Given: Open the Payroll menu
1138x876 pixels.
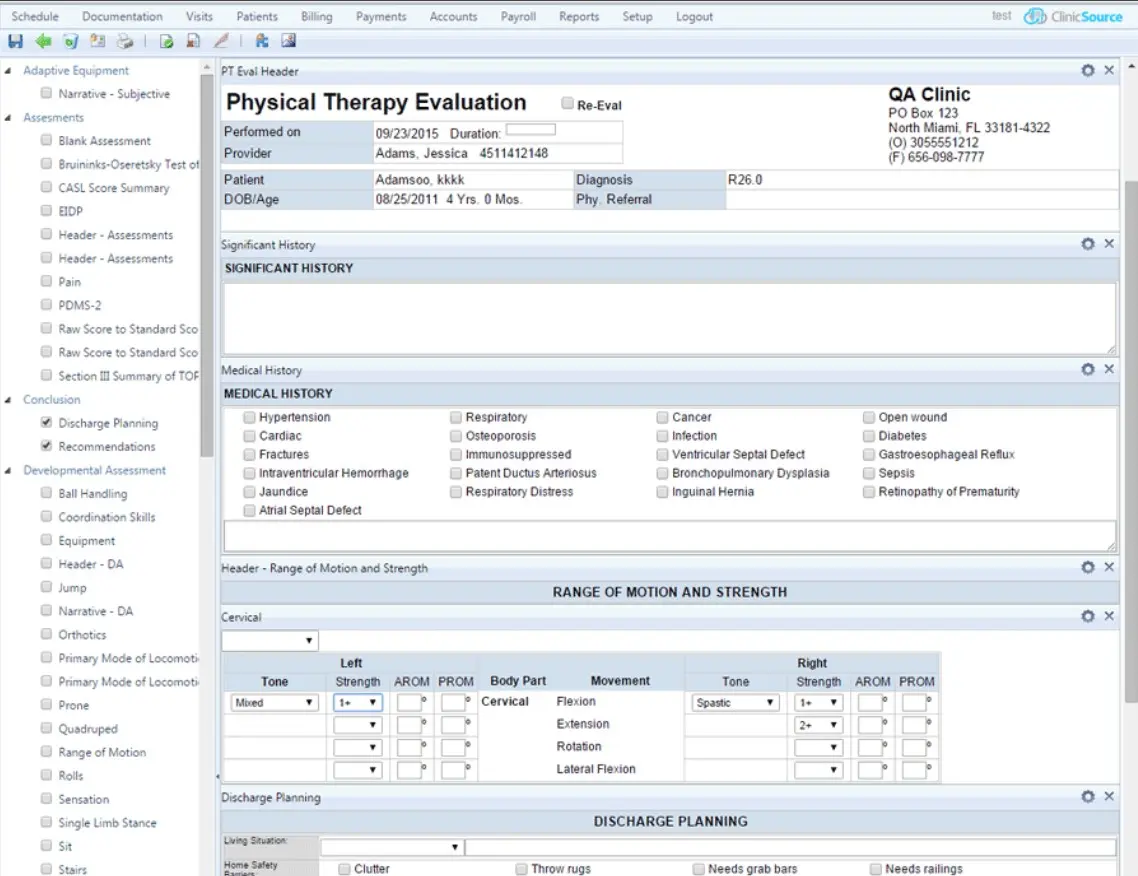Looking at the screenshot, I should point(518,16).
